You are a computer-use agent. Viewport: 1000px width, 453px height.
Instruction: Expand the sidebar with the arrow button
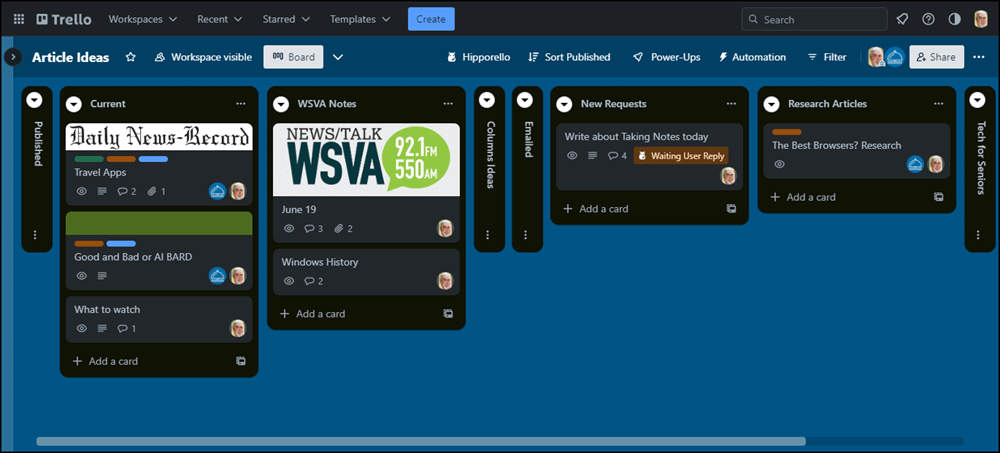(x=12, y=57)
